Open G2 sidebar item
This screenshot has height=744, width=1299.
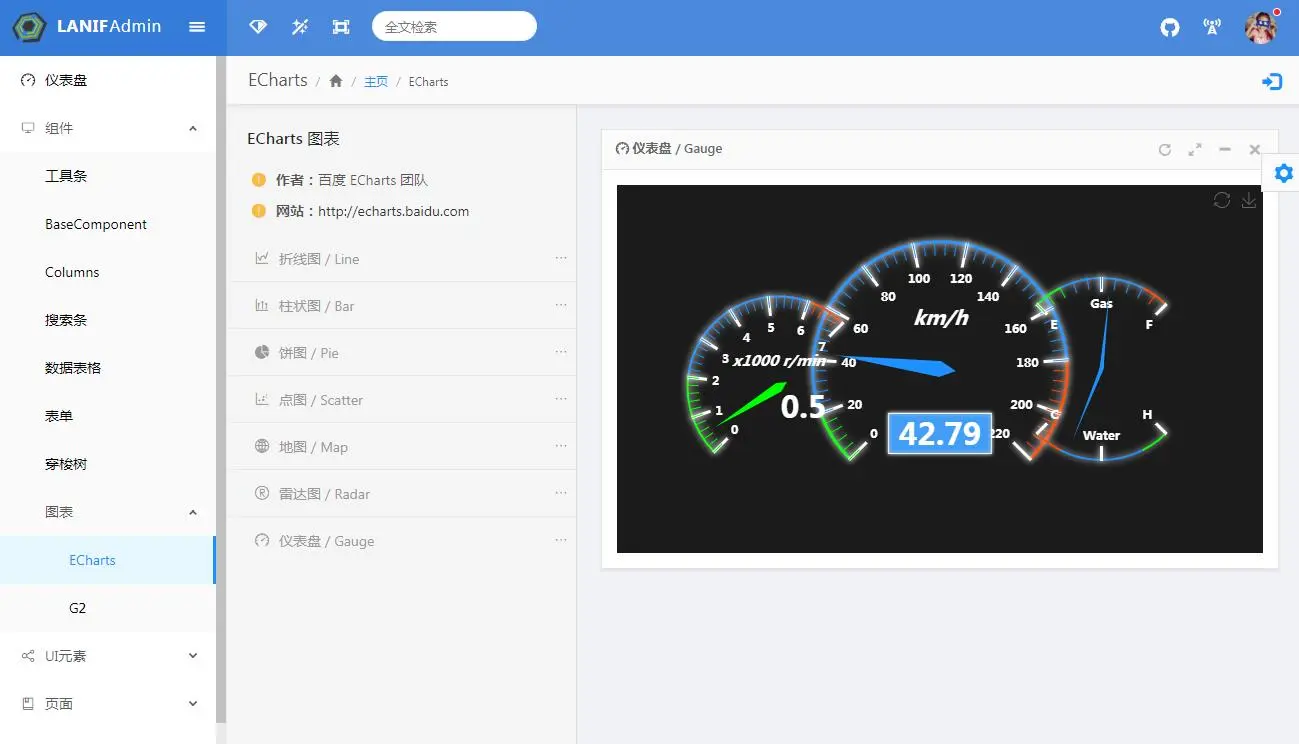click(107, 608)
